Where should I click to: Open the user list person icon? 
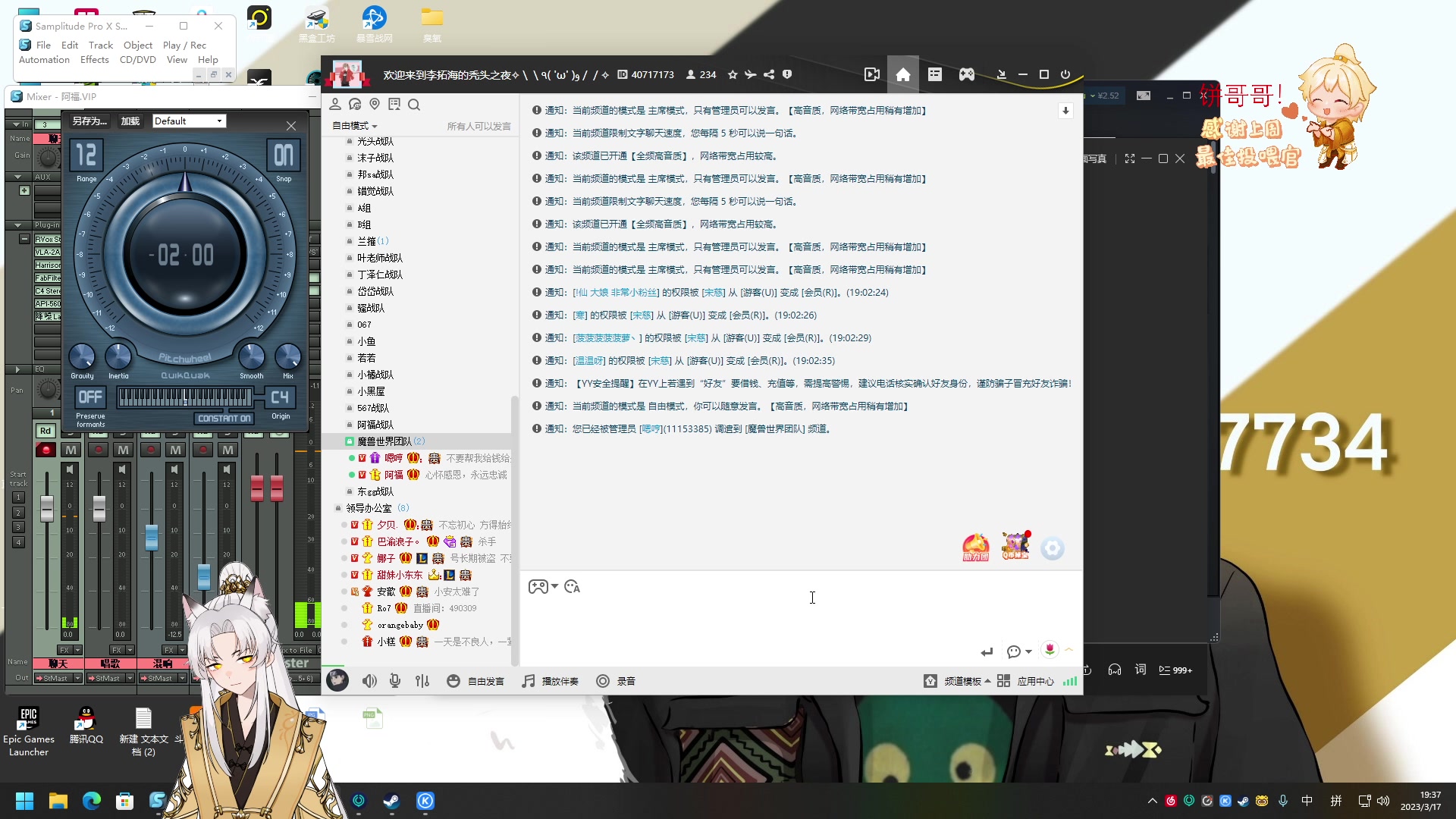335,105
